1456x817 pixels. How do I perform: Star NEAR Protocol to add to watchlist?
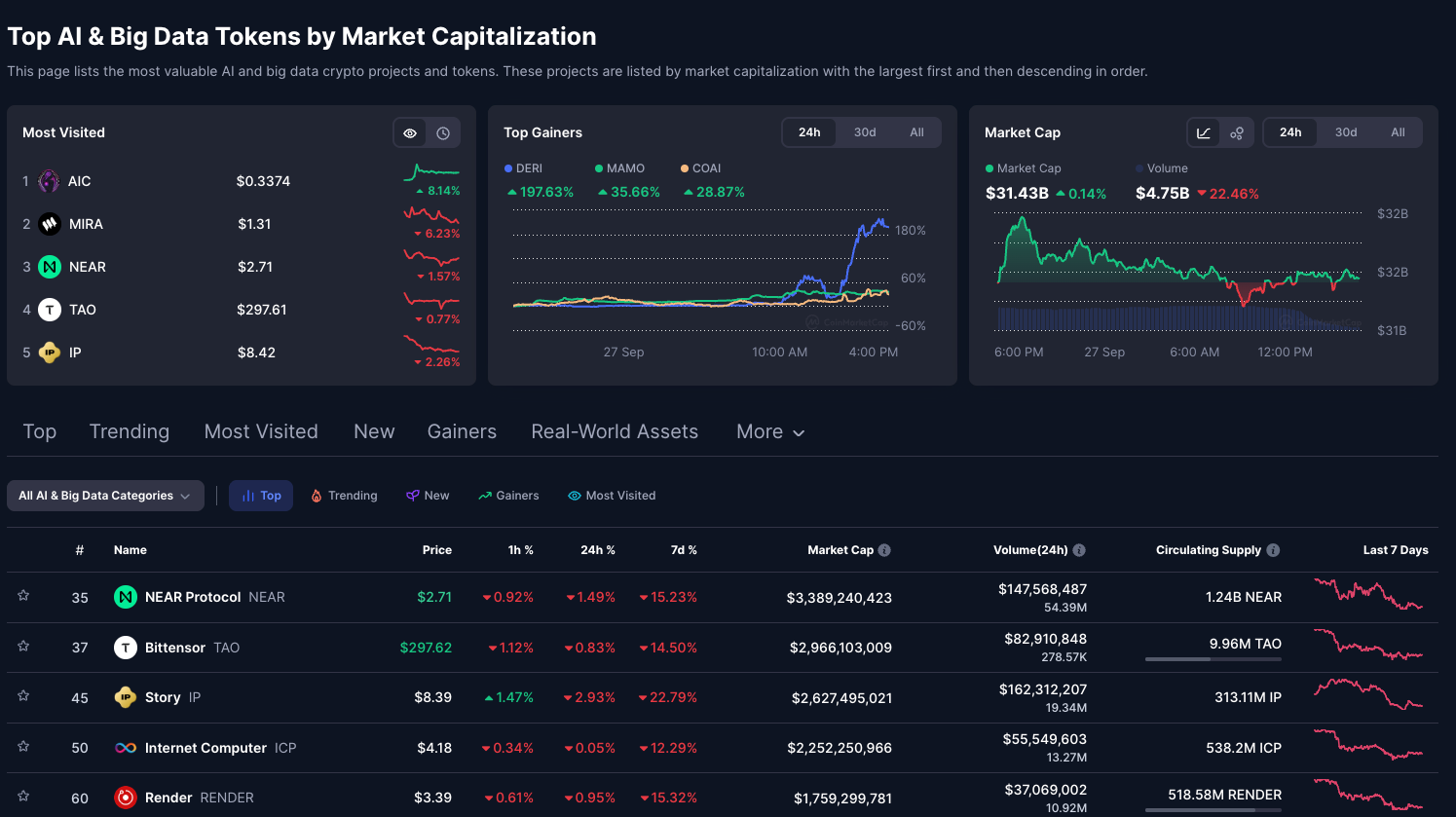[23, 596]
